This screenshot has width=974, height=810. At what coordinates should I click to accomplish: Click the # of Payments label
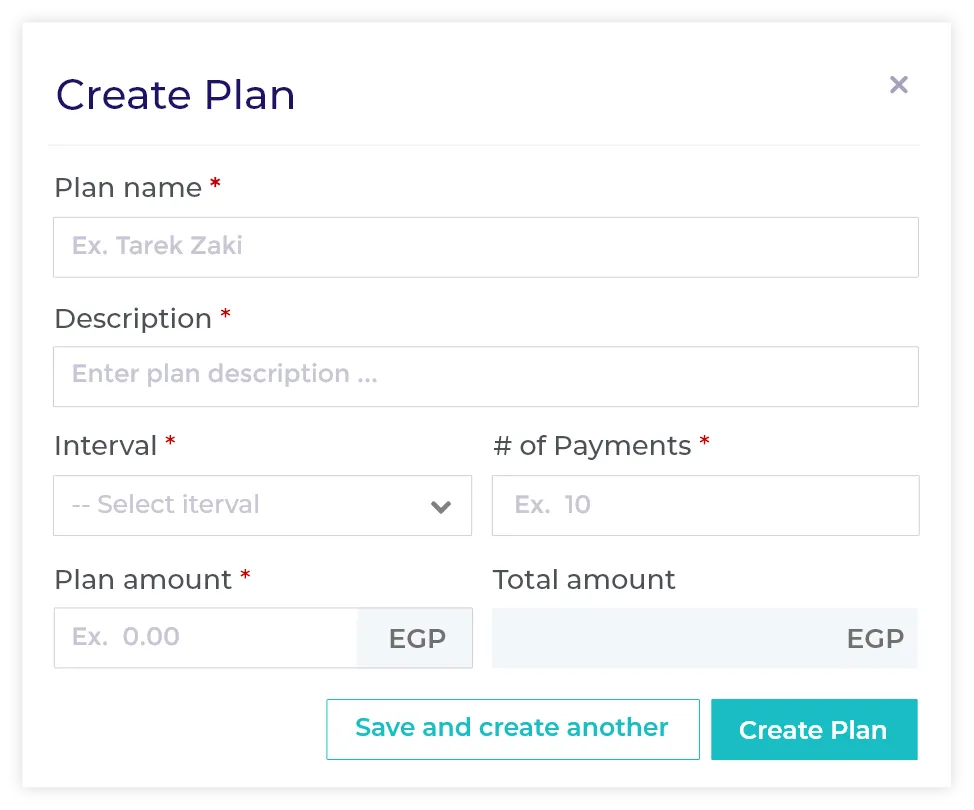592,446
